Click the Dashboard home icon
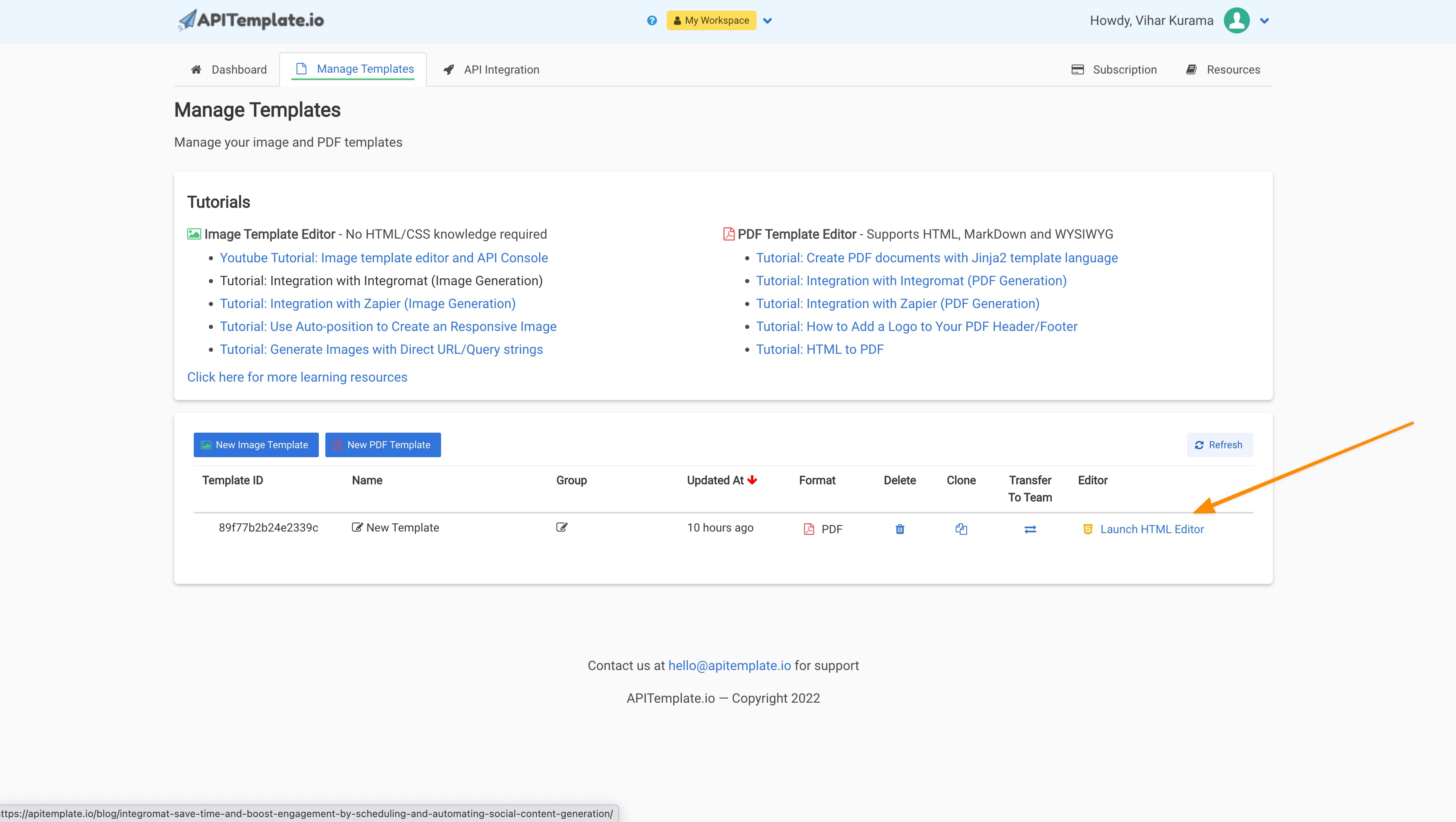This screenshot has height=822, width=1456. [x=196, y=69]
